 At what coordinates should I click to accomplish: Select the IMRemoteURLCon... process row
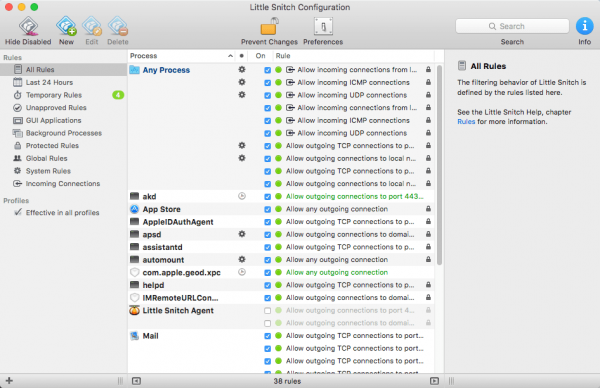[x=281, y=297]
